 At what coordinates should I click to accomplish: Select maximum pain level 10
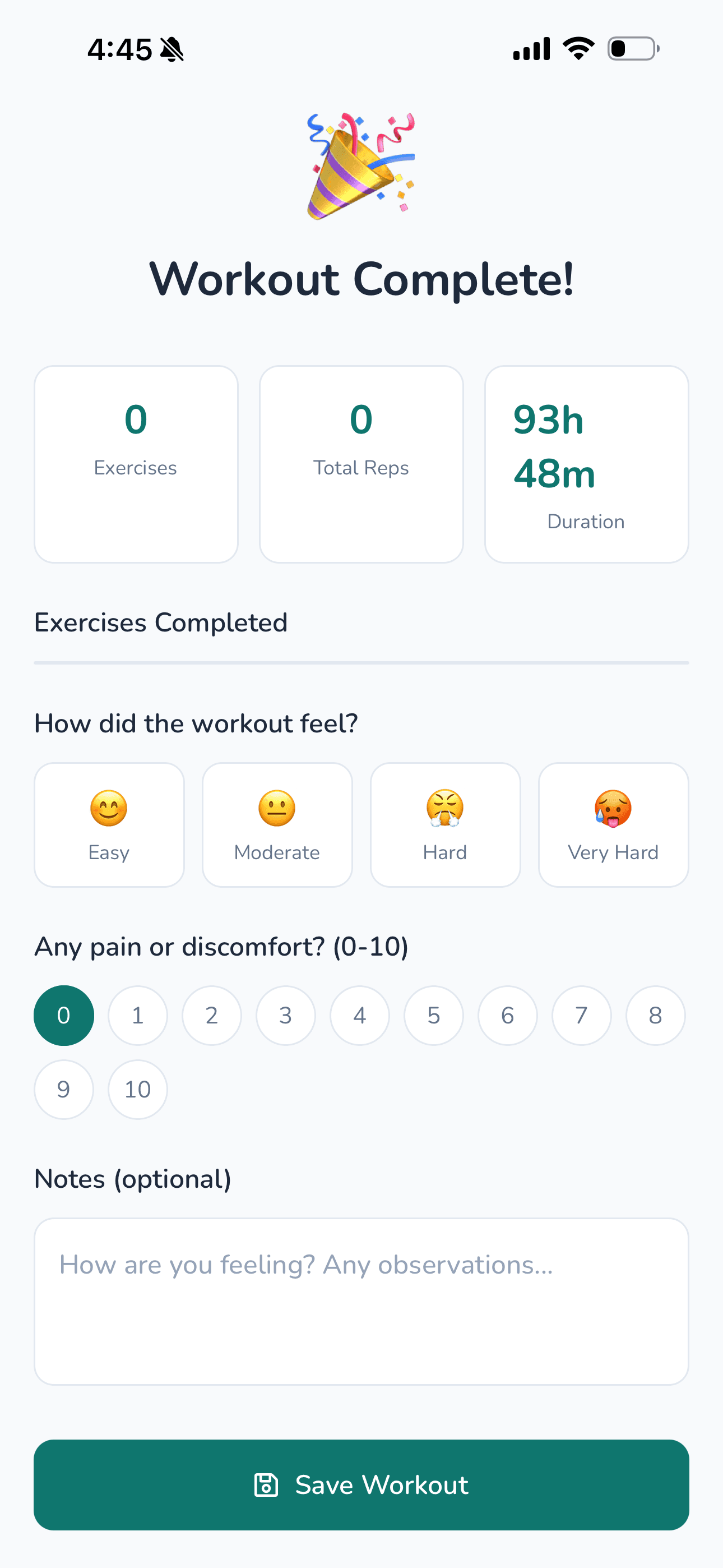[137, 1090]
